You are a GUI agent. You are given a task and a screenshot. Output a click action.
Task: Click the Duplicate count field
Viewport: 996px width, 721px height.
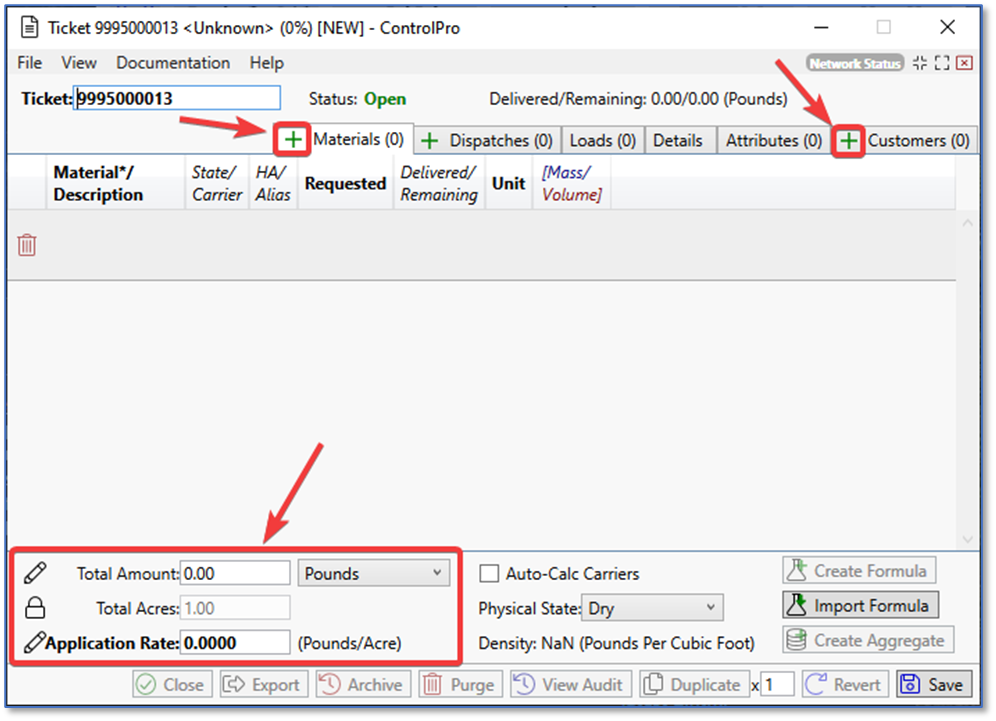click(779, 685)
